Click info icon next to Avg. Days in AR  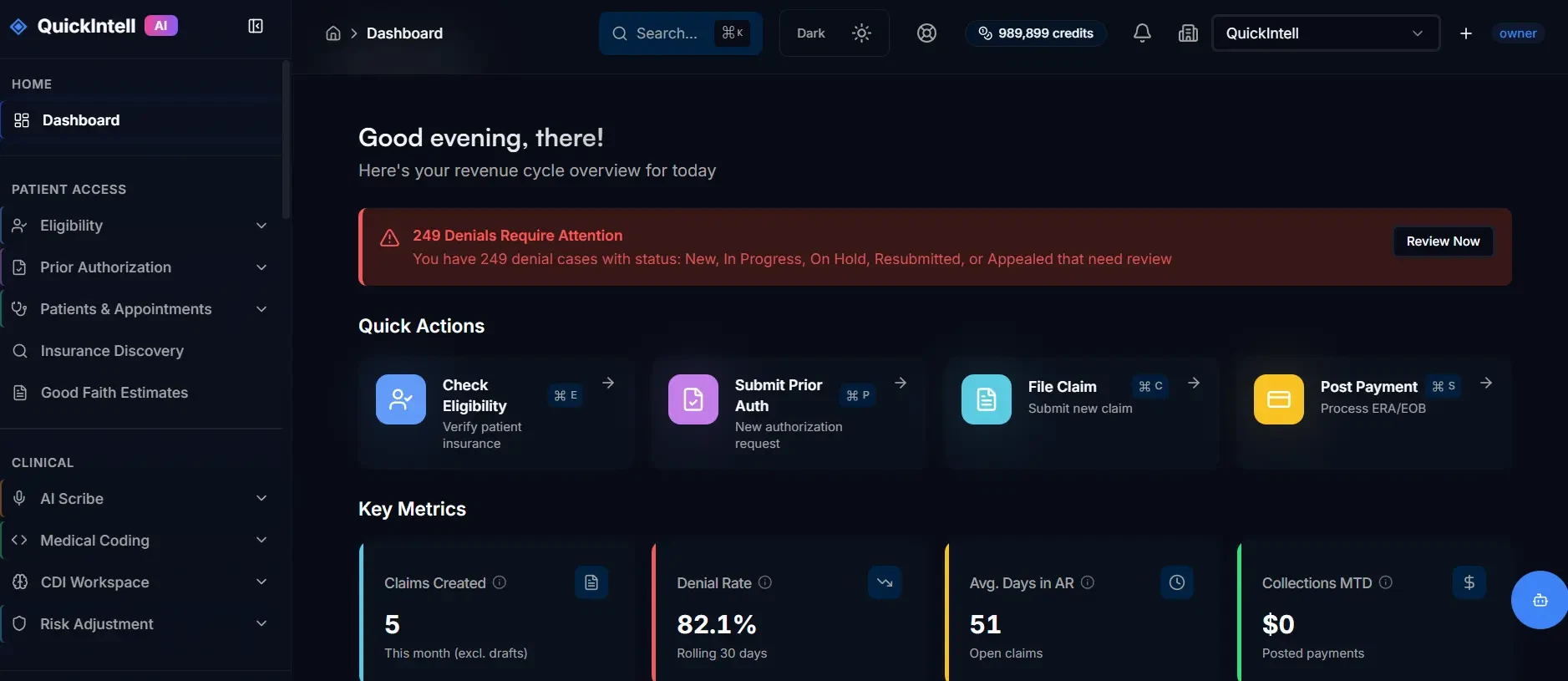pos(1088,582)
